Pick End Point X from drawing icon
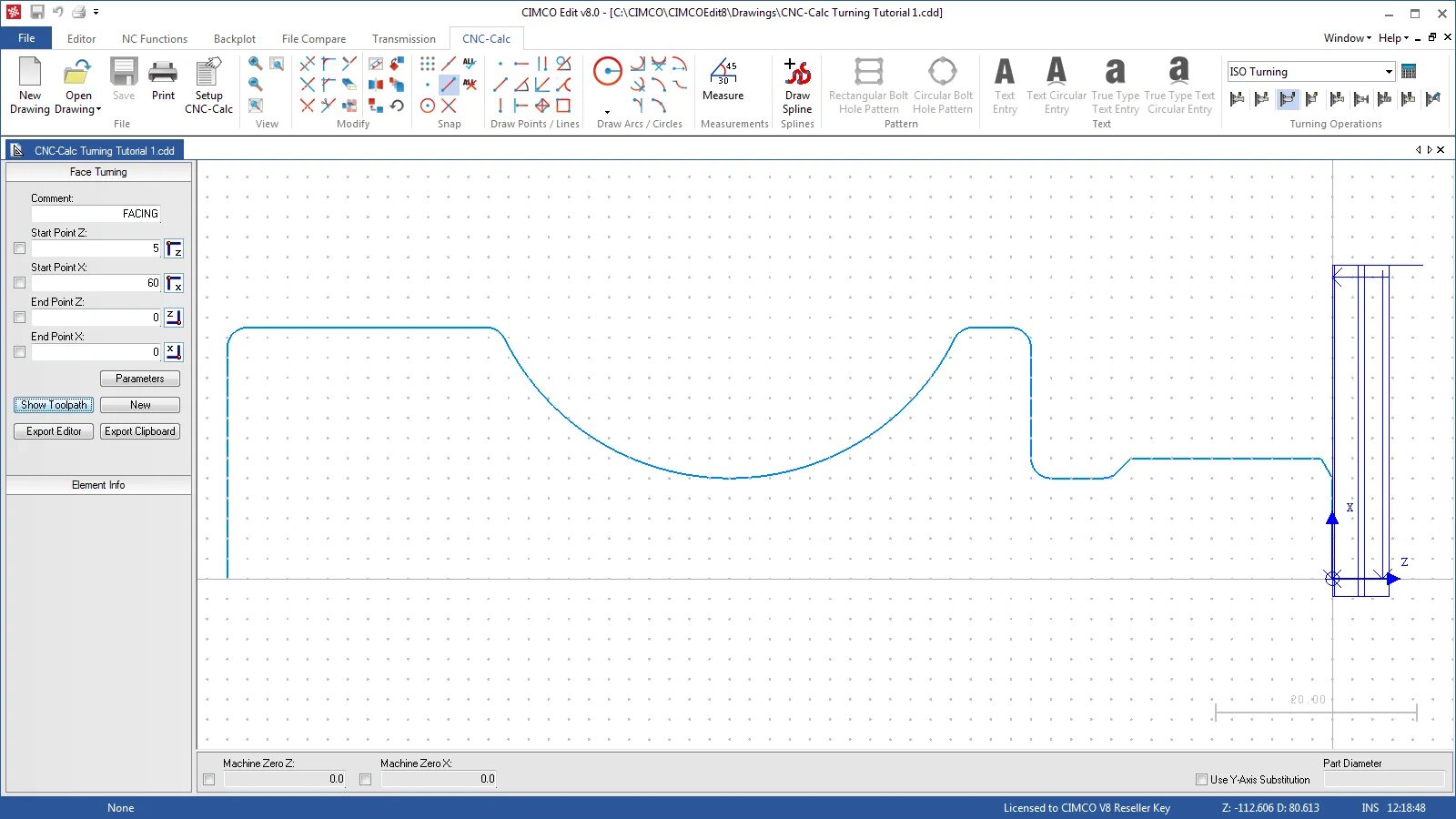Screen dimensions: 1456x819 pyautogui.click(x=174, y=352)
